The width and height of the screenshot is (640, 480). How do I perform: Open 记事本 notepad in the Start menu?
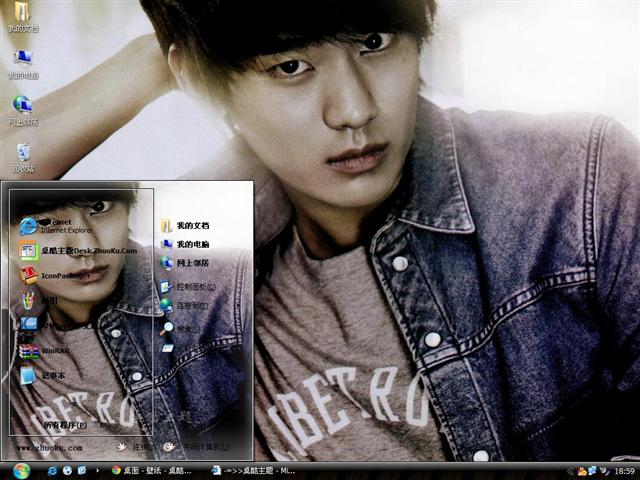point(42,376)
